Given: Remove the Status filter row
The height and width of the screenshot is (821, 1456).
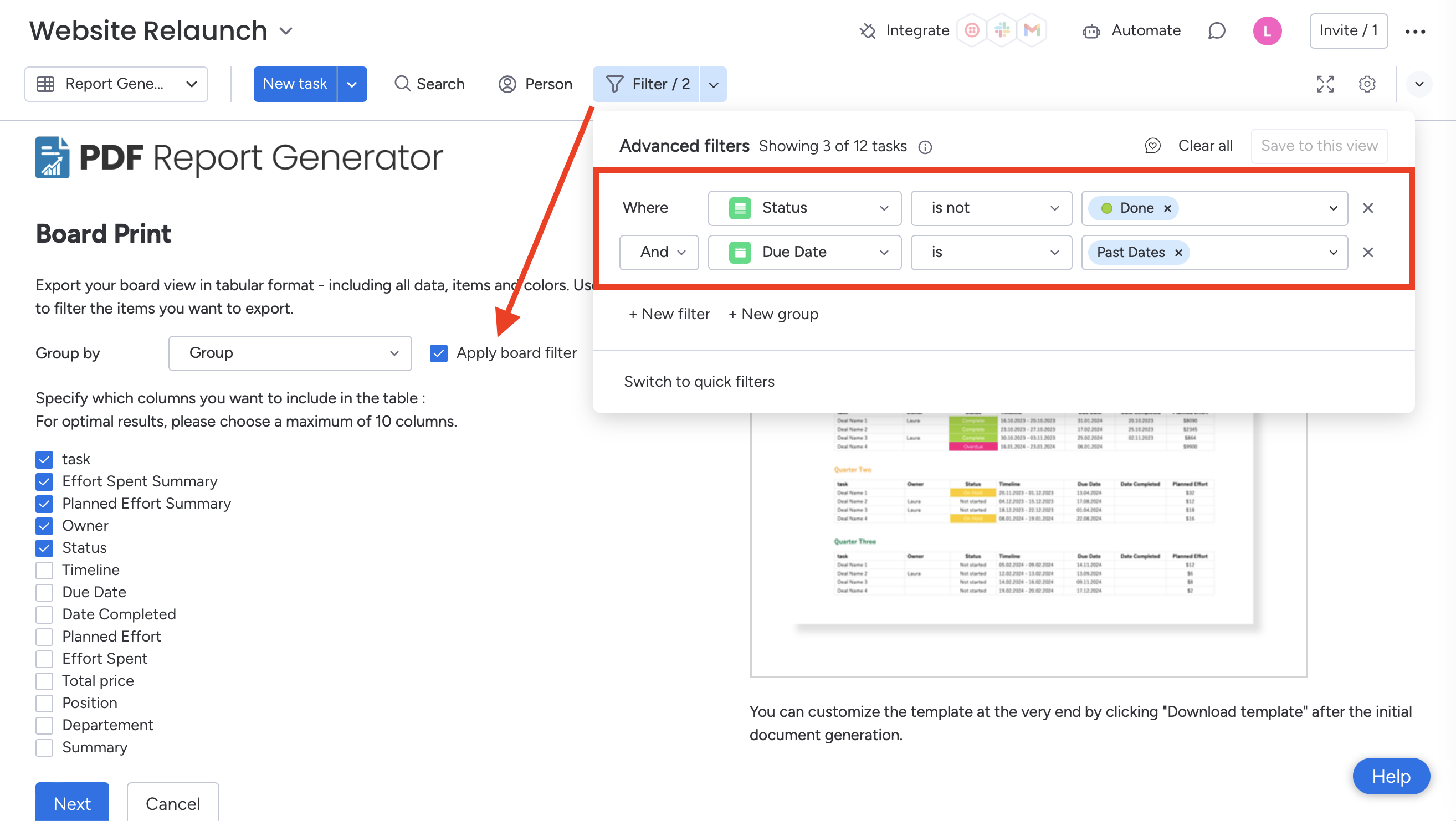Looking at the screenshot, I should [x=1368, y=208].
